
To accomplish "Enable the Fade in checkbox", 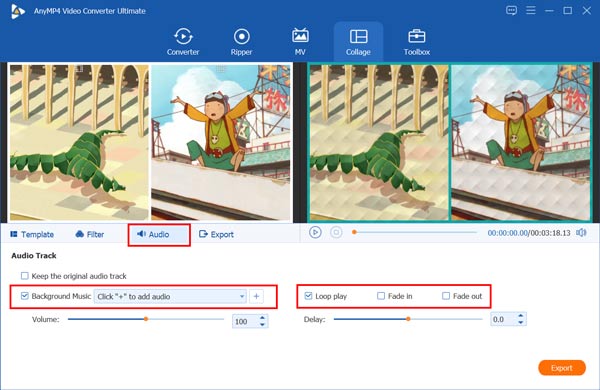I will tap(381, 296).
